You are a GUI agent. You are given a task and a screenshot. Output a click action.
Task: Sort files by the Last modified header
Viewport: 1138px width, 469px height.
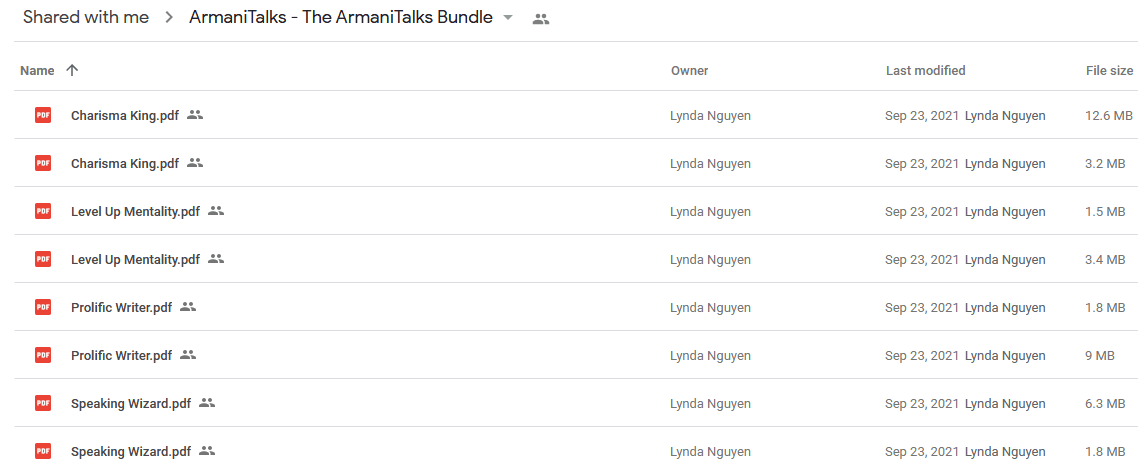(x=925, y=70)
